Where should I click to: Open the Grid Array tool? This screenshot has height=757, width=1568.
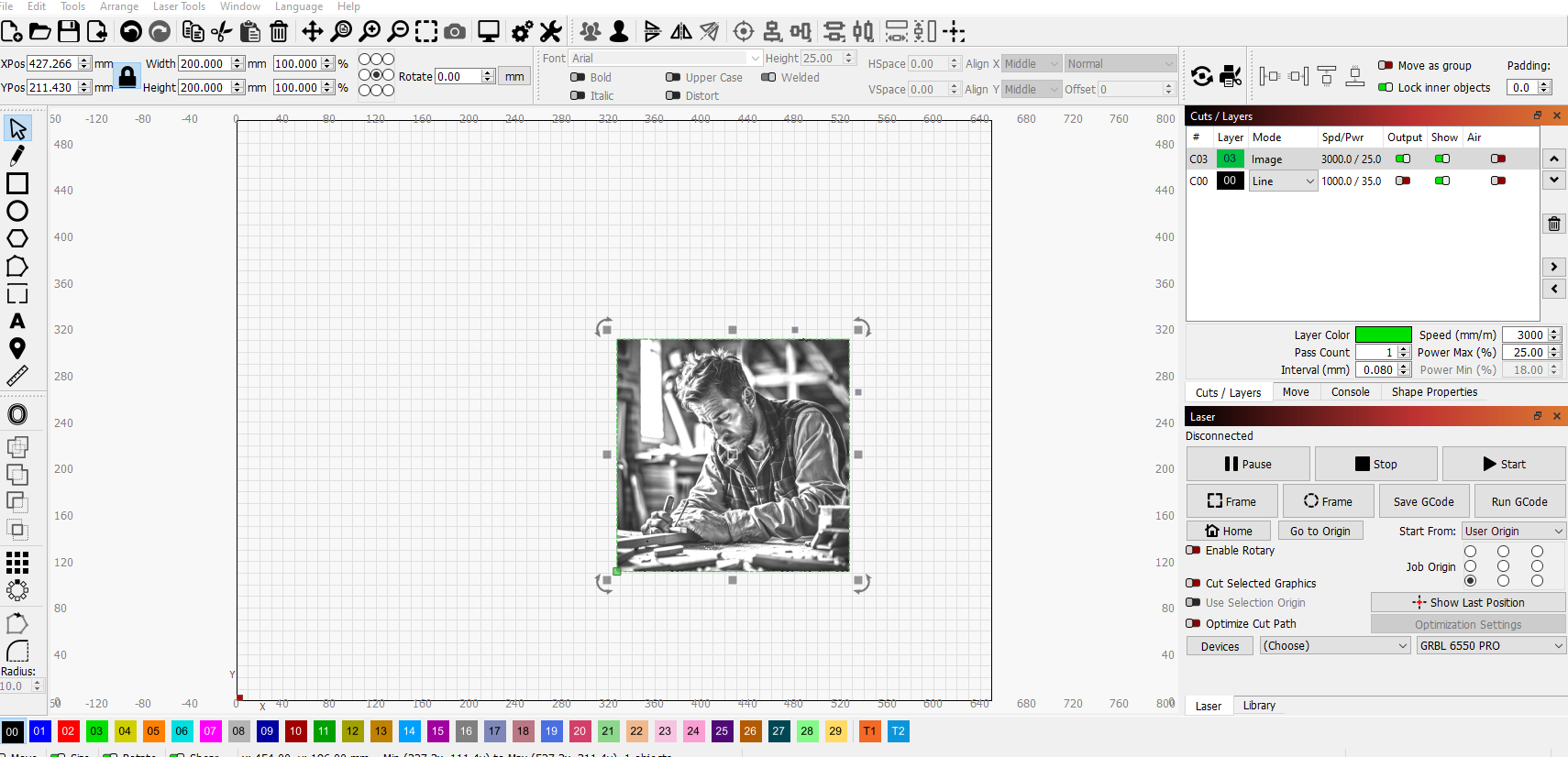[17, 563]
